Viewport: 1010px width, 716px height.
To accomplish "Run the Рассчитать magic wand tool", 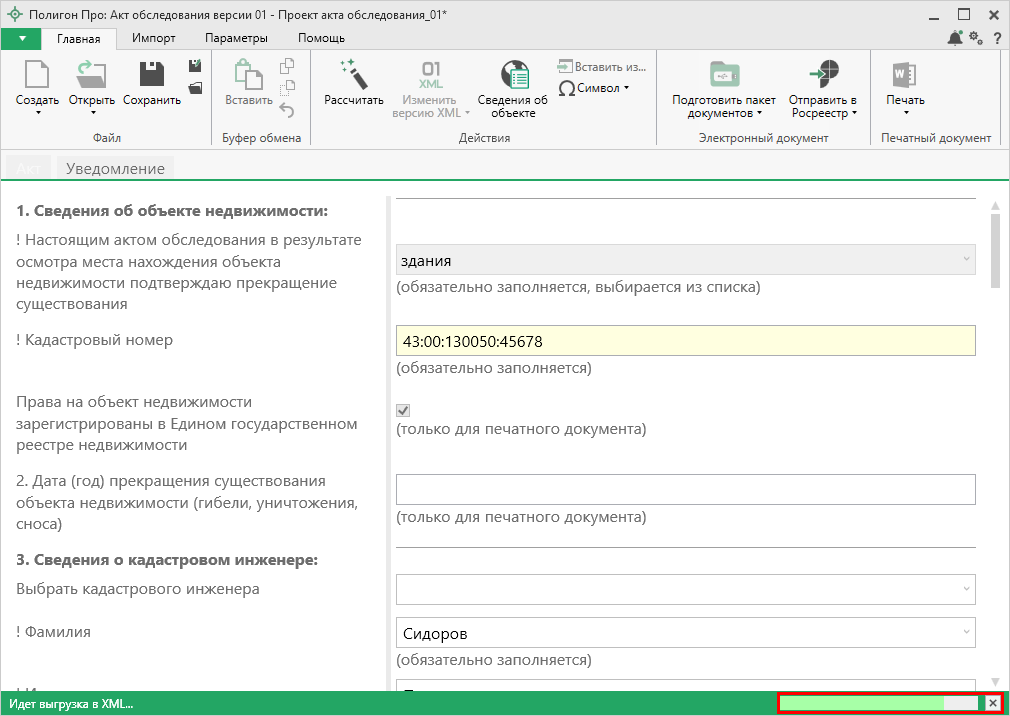I will pos(354,76).
